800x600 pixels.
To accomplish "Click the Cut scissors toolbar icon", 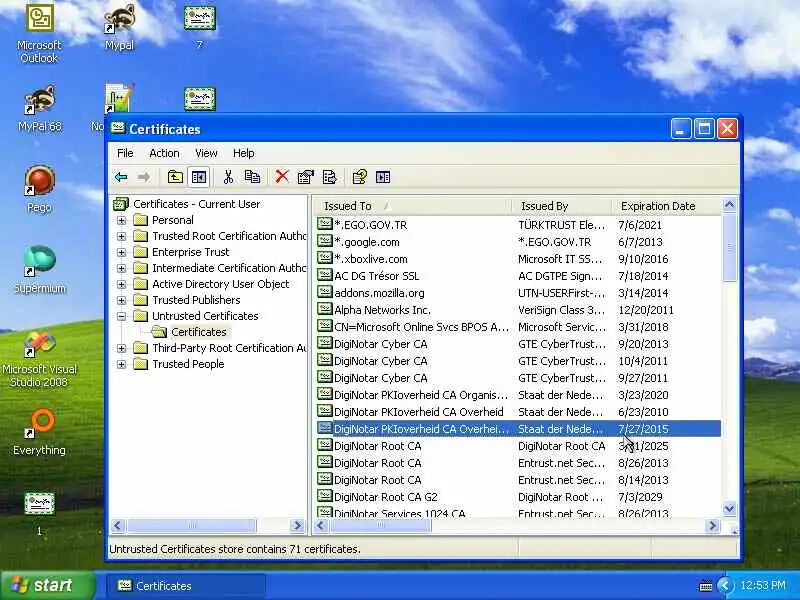I will [x=228, y=177].
